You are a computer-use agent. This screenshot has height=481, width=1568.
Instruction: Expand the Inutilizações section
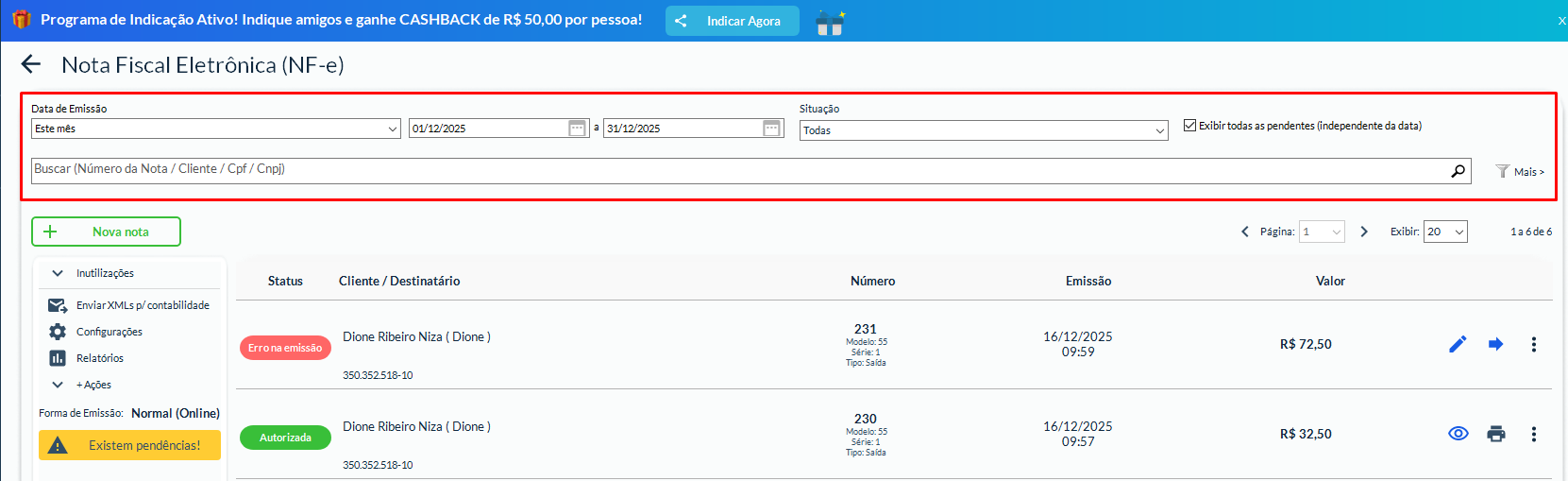pos(104,273)
